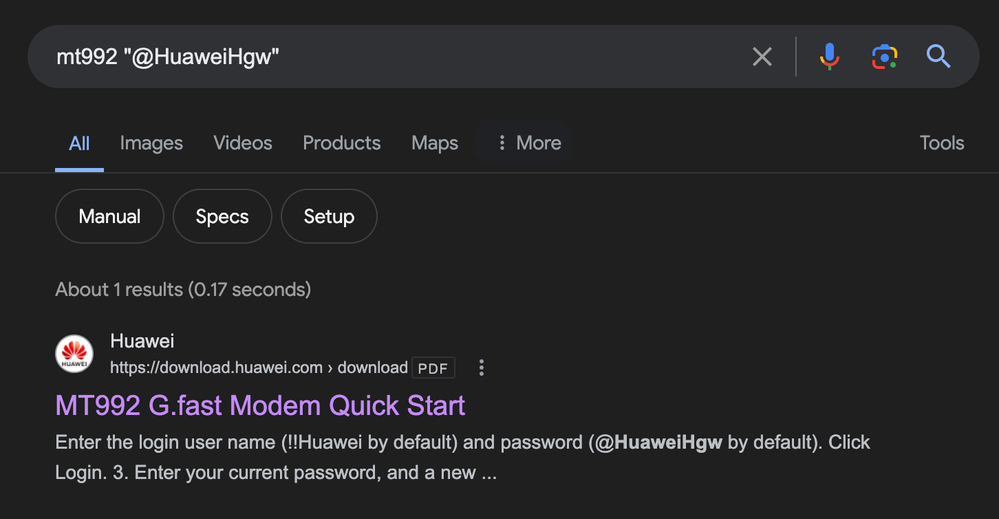Screen dimensions: 999x519
Task: Open MT992 G.fast Modem Quick Start link
Action: pyautogui.click(x=260, y=405)
